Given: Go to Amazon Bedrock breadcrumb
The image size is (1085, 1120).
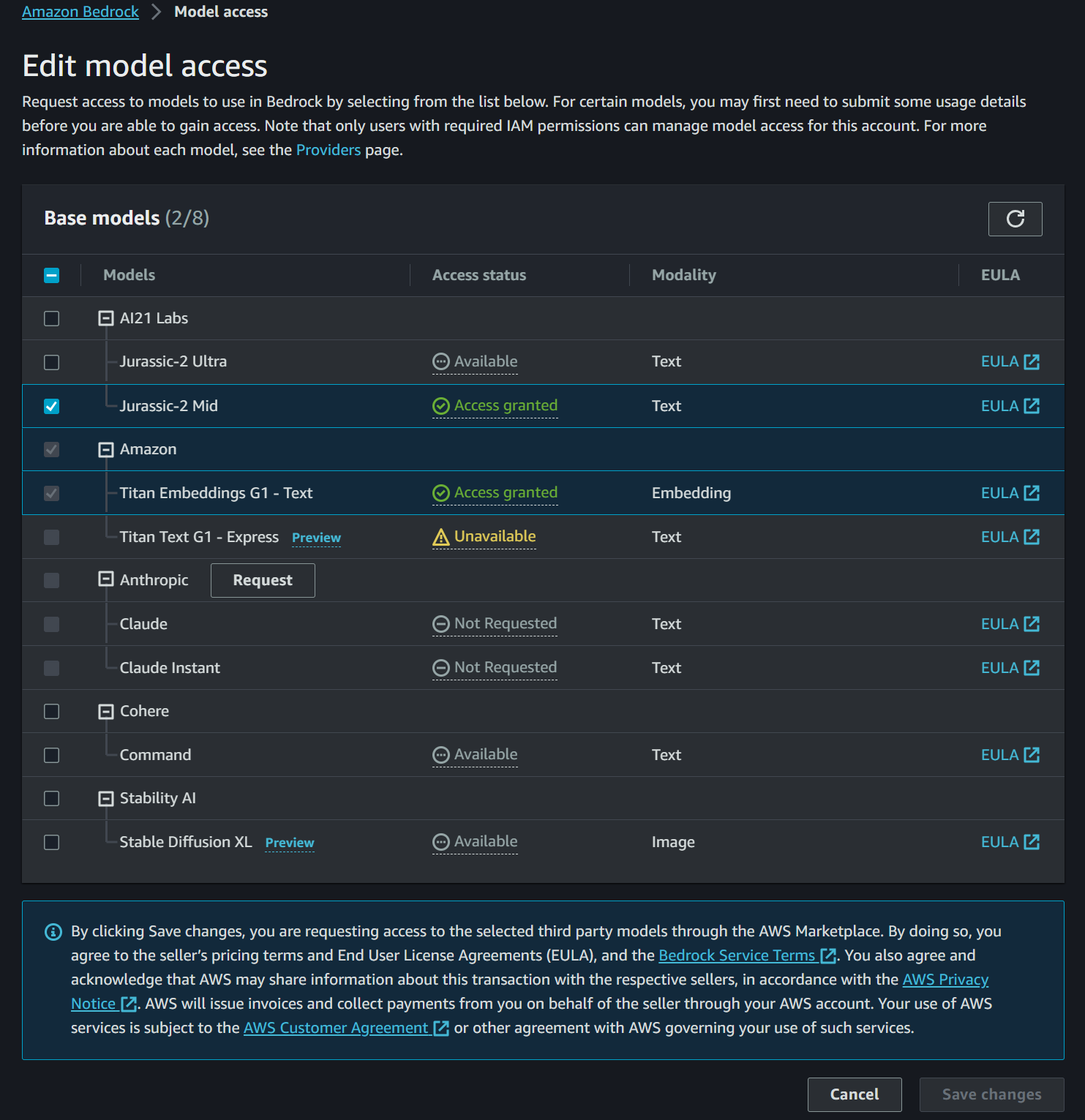Looking at the screenshot, I should (80, 12).
